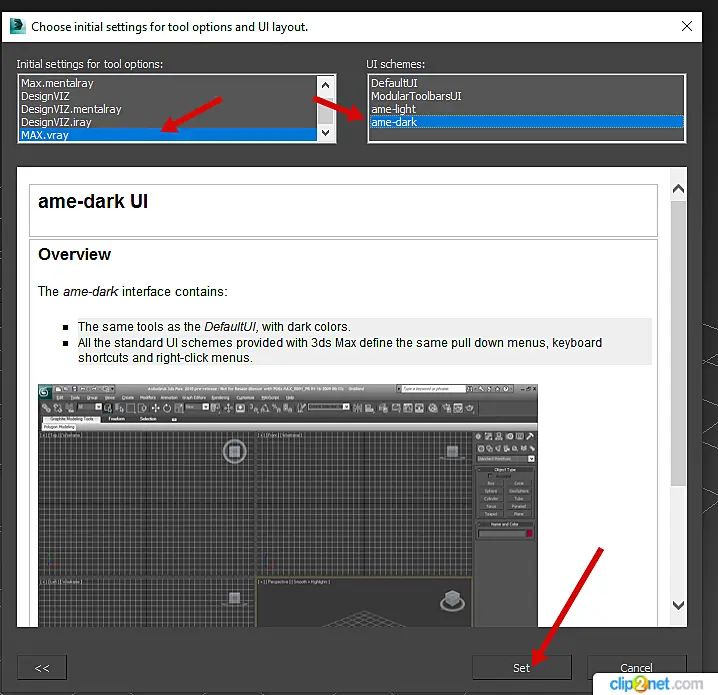This screenshot has height=695, width=718.
Task: Click the Set button
Action: [522, 668]
